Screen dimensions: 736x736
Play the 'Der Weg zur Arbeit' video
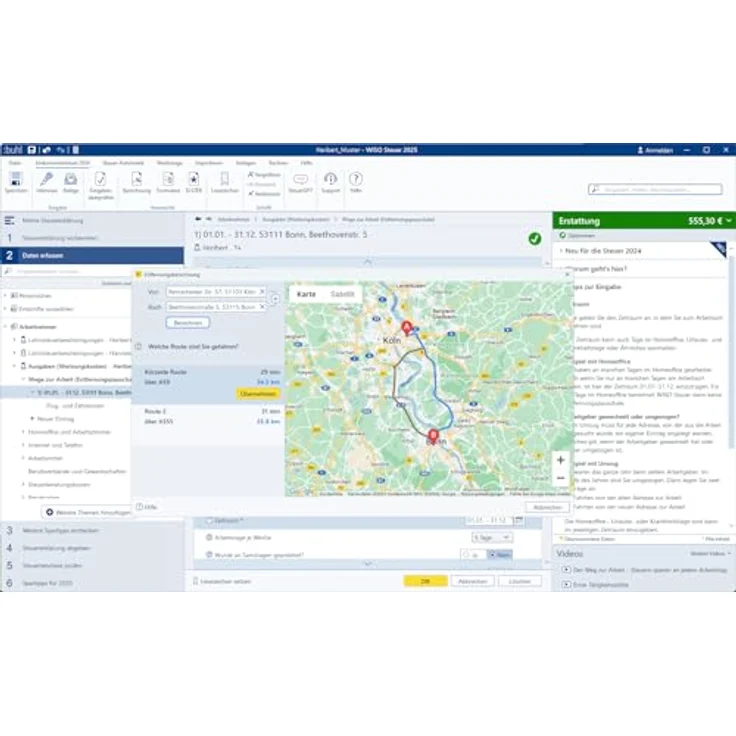point(566,569)
